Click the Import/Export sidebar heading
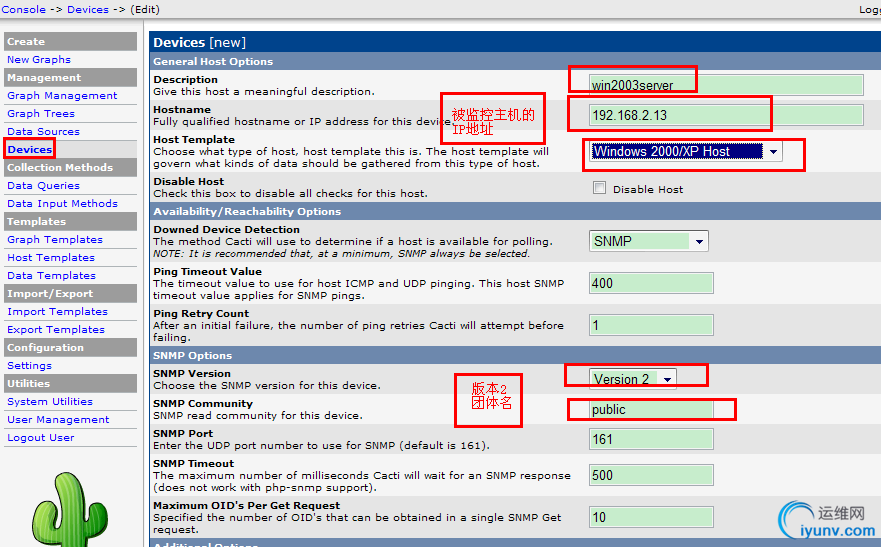The height and width of the screenshot is (547, 881). [x=70, y=293]
